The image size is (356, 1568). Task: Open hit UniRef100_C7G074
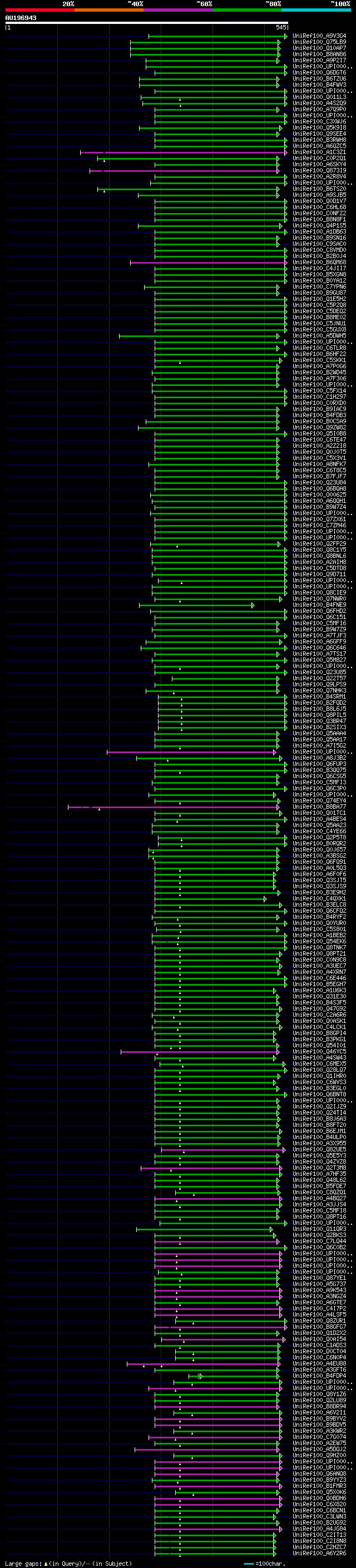(319, 1437)
